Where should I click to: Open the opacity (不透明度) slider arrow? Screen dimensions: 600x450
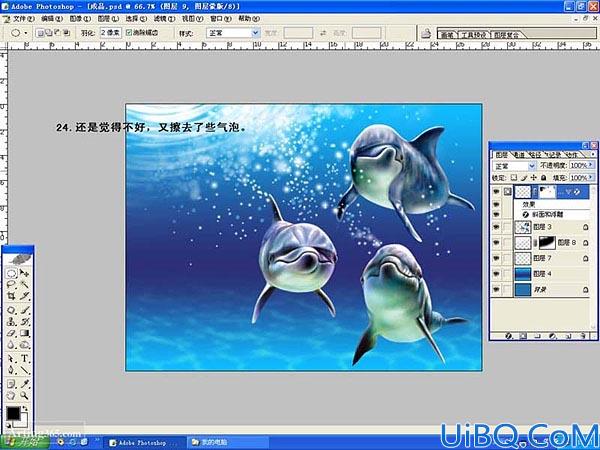coord(591,165)
